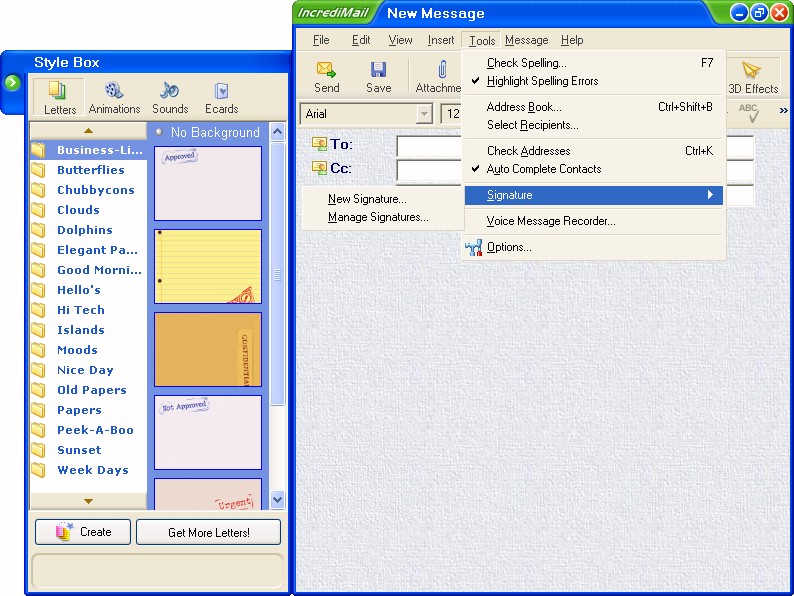Collapse Style Box with green arrow
The image size is (794, 596).
[x=12, y=82]
